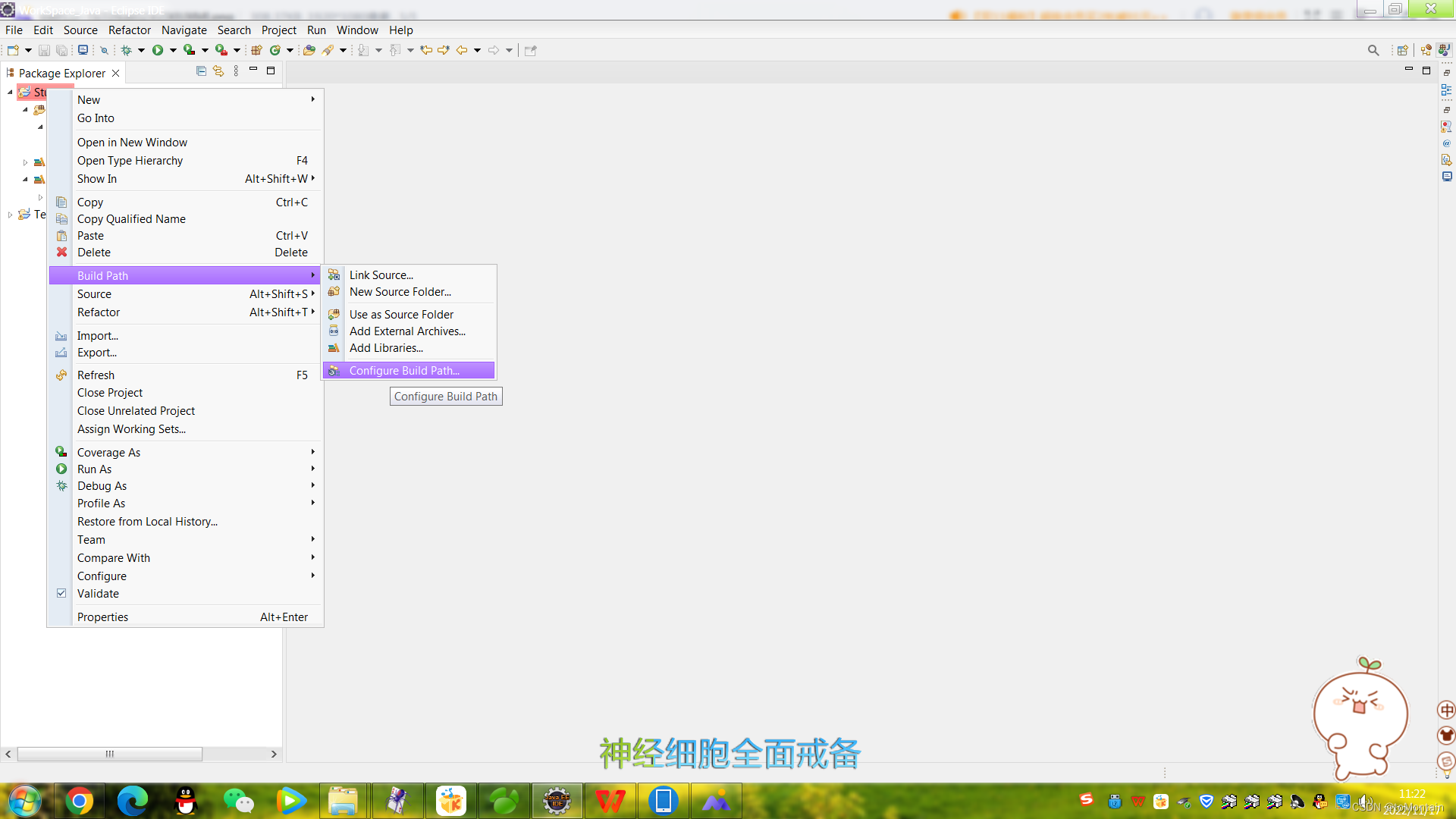The width and height of the screenshot is (1456, 819).
Task: Toggle the Validate checkbox in context menu
Action: pos(62,593)
